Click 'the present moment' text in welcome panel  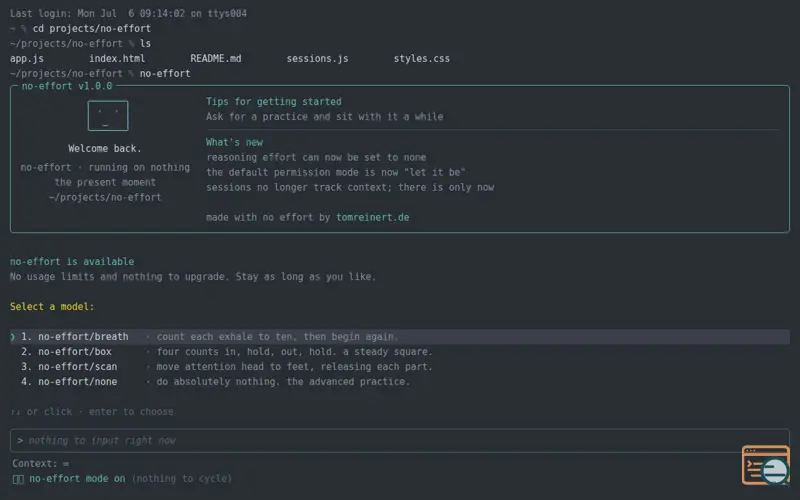click(105, 183)
